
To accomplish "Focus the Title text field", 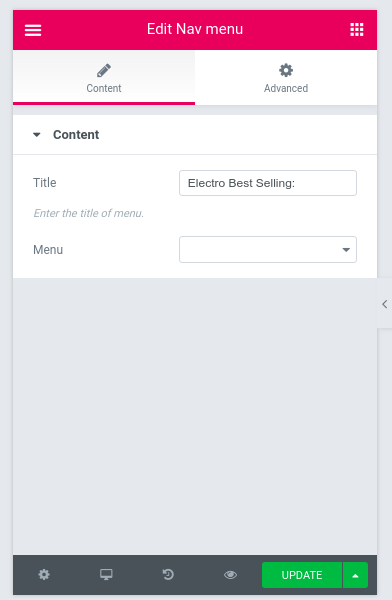I will click(x=268, y=183).
